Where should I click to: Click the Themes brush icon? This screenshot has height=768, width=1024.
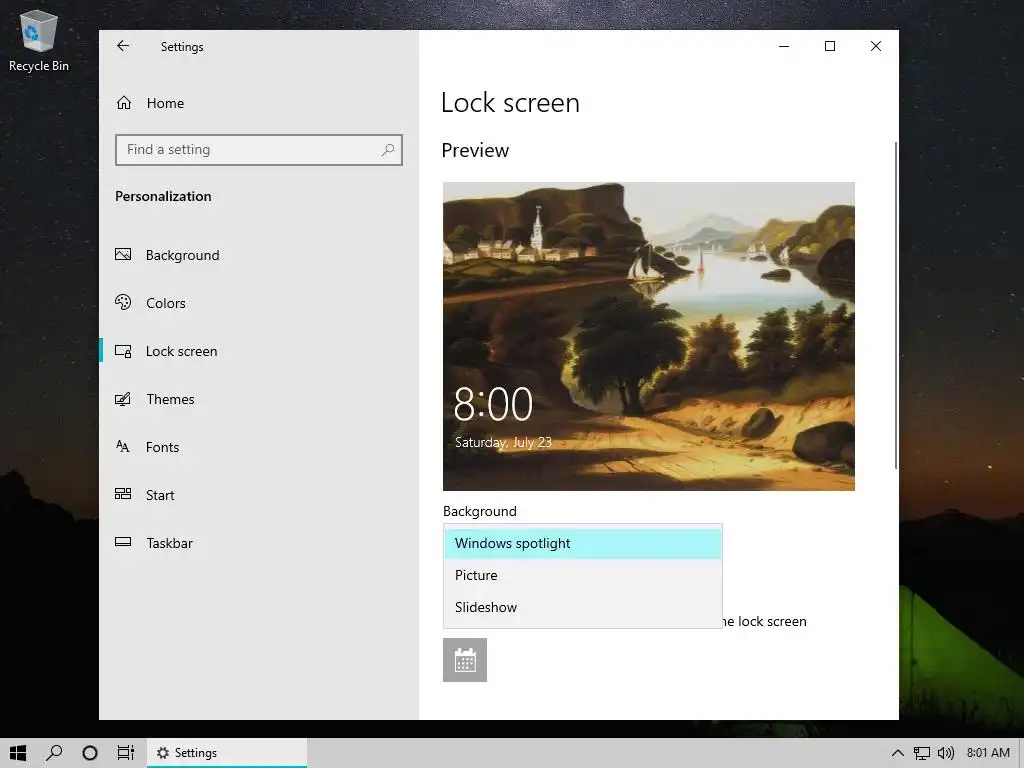pyautogui.click(x=123, y=398)
